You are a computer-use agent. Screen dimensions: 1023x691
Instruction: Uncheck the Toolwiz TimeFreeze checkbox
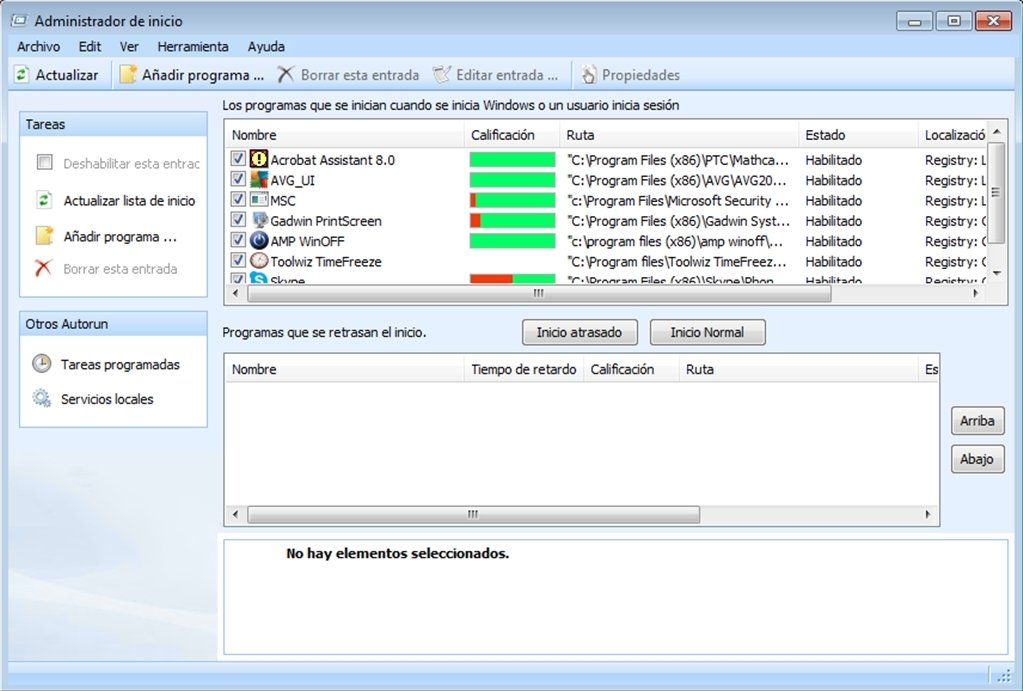(x=238, y=260)
